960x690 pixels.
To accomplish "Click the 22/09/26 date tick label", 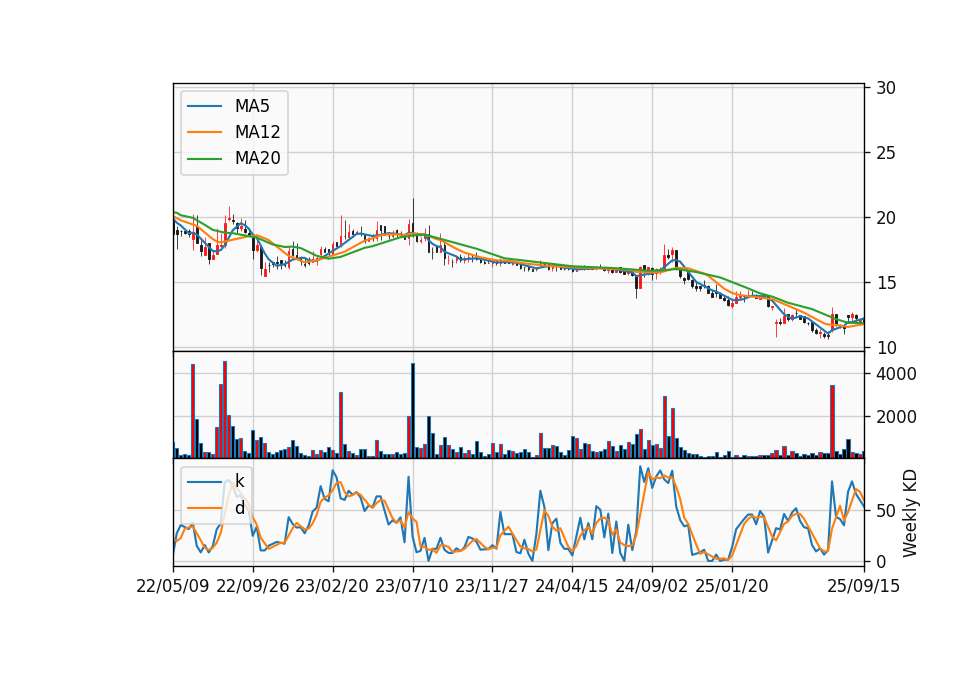I will pyautogui.click(x=253, y=586).
